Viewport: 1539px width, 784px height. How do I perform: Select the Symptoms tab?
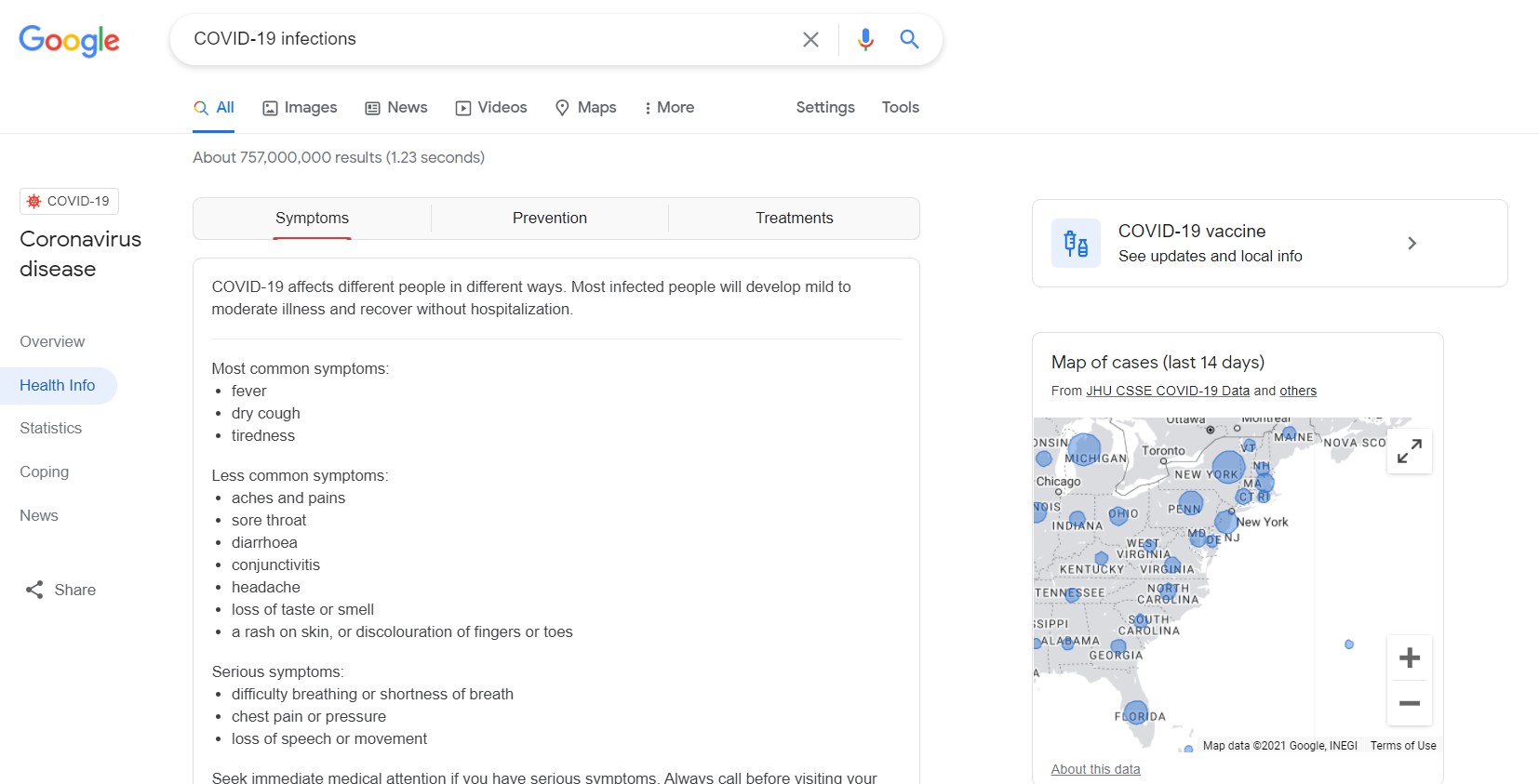(312, 219)
